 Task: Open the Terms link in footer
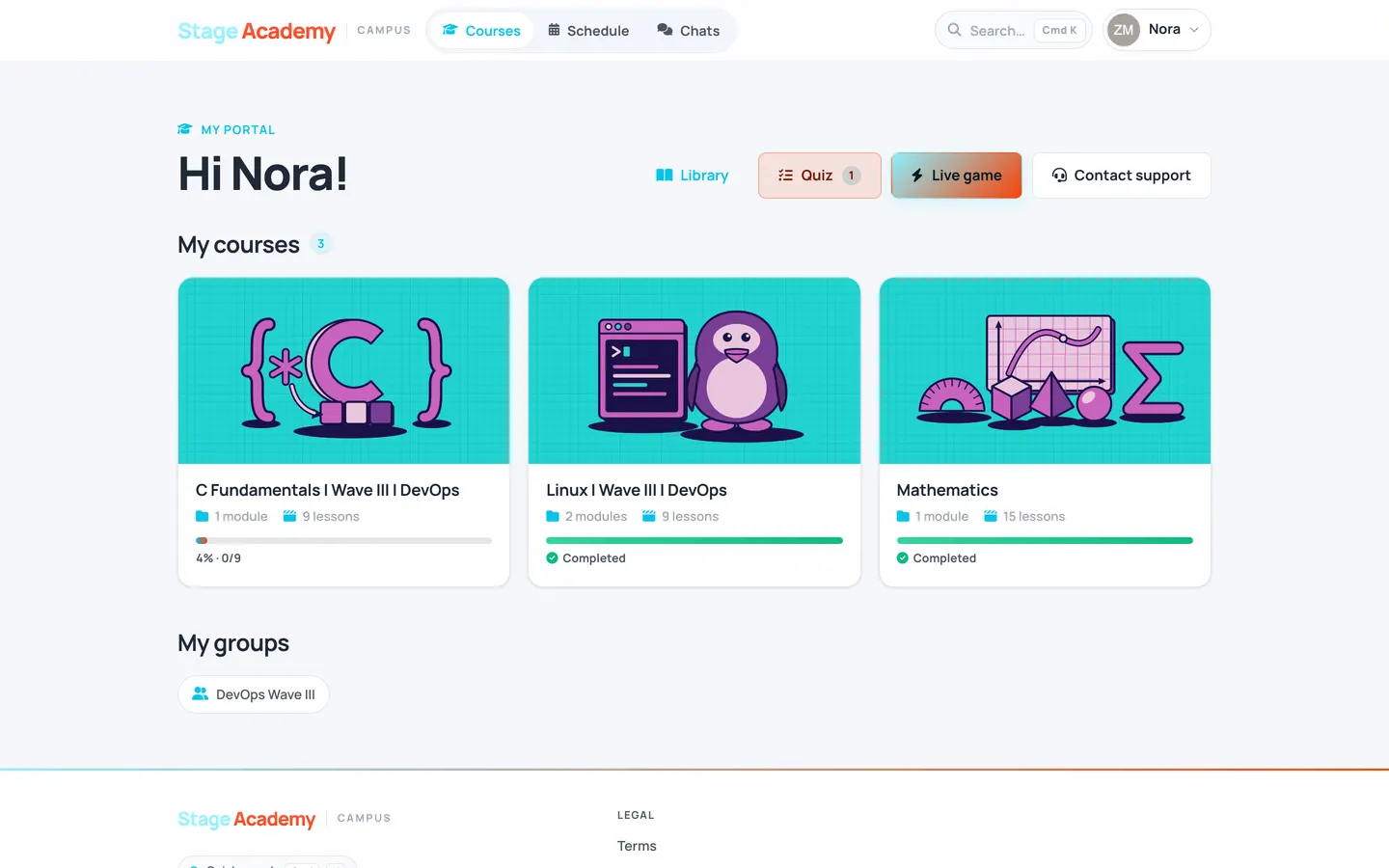637,846
